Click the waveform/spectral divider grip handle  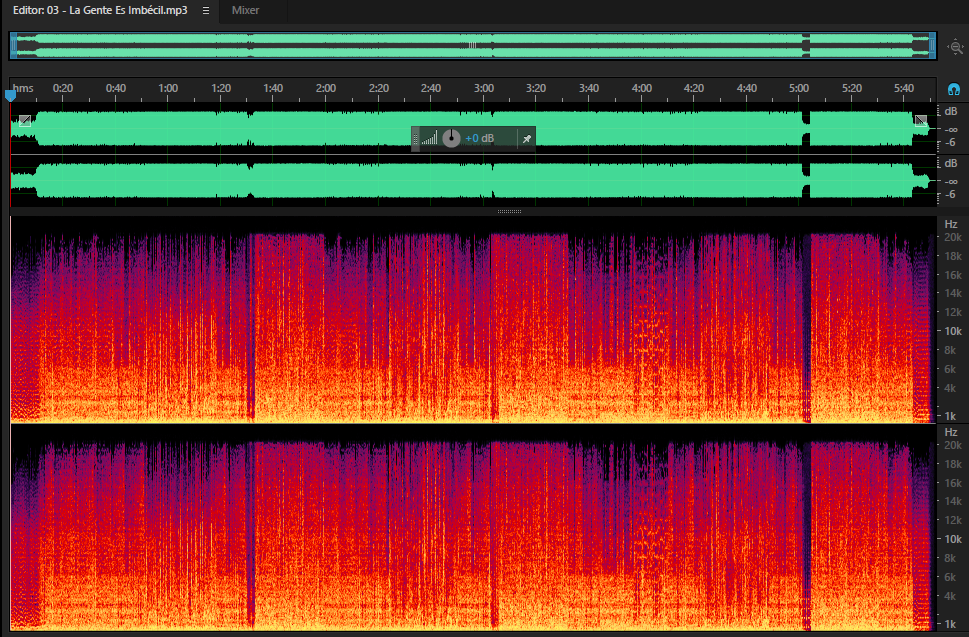click(509, 211)
